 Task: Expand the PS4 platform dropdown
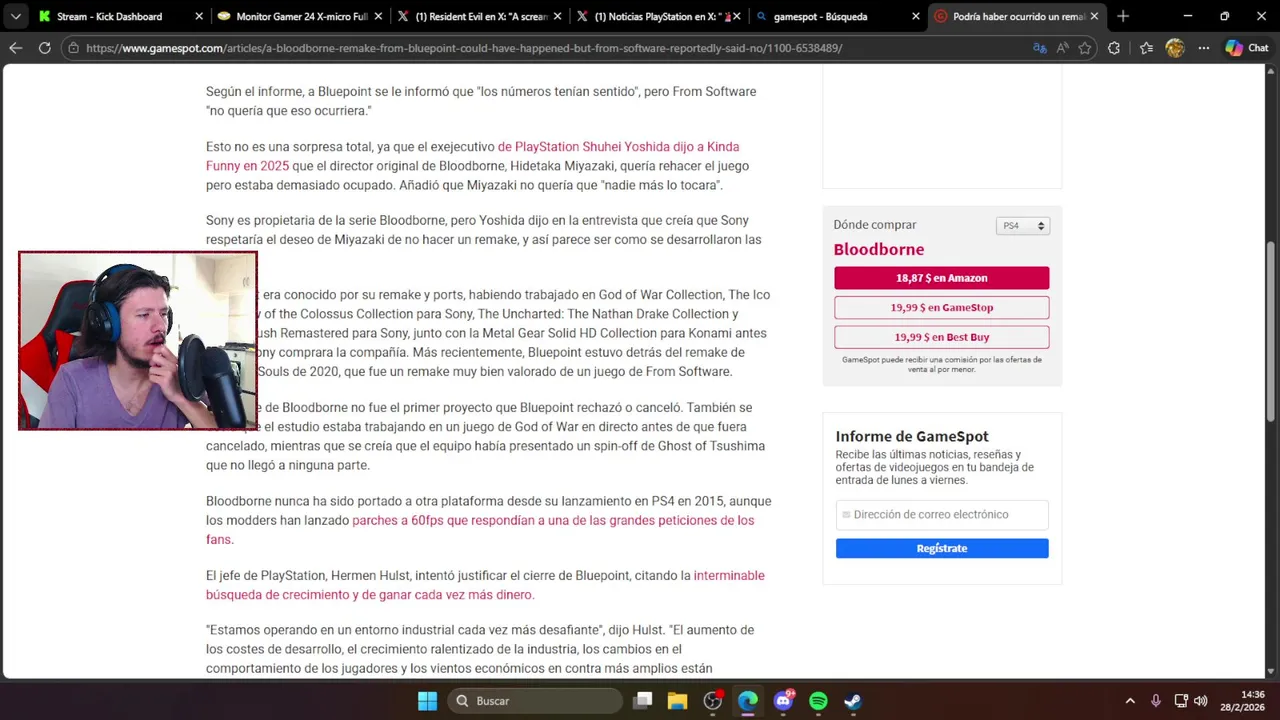(1023, 226)
